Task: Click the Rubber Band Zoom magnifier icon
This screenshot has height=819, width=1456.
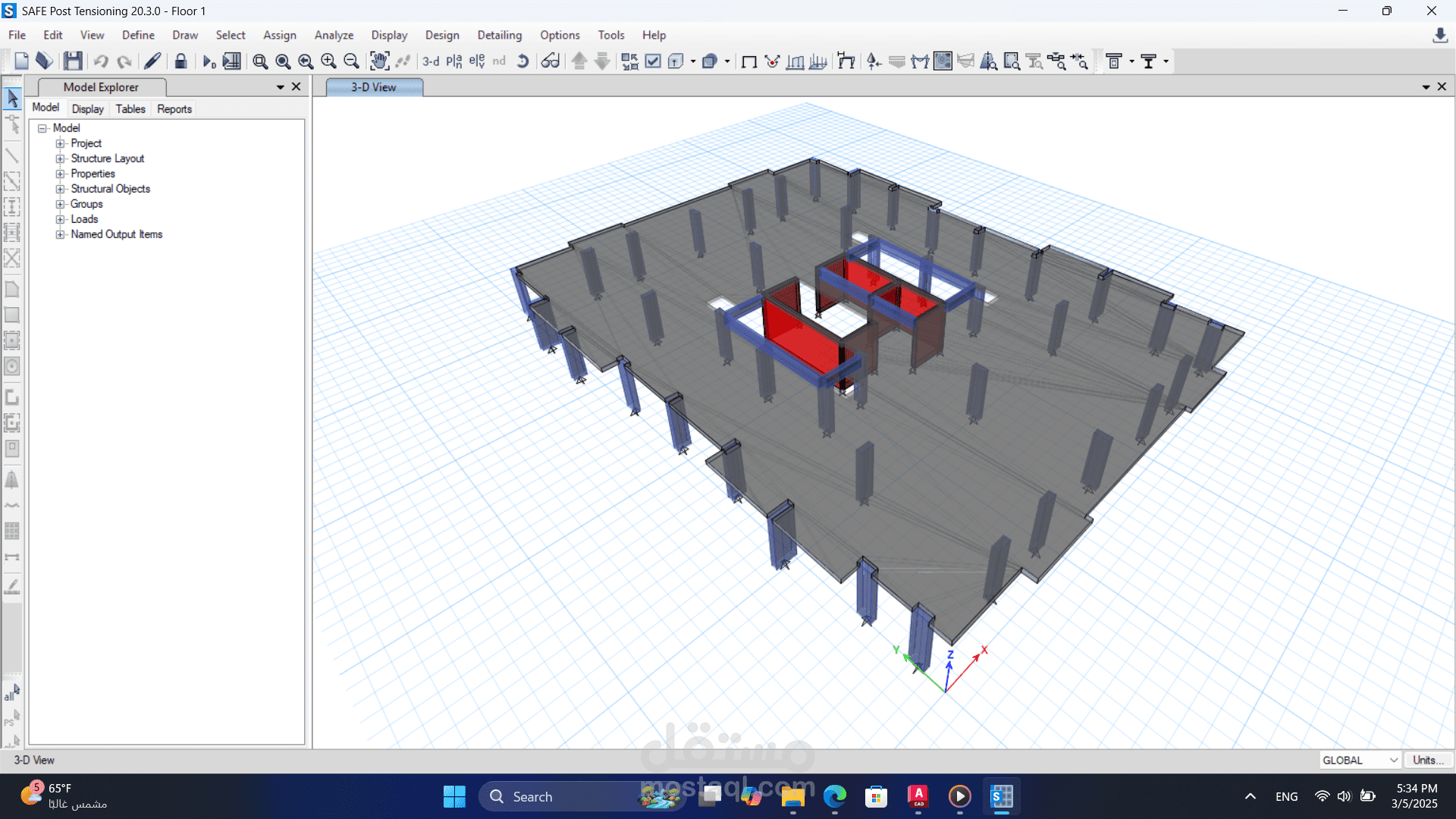Action: point(260,61)
